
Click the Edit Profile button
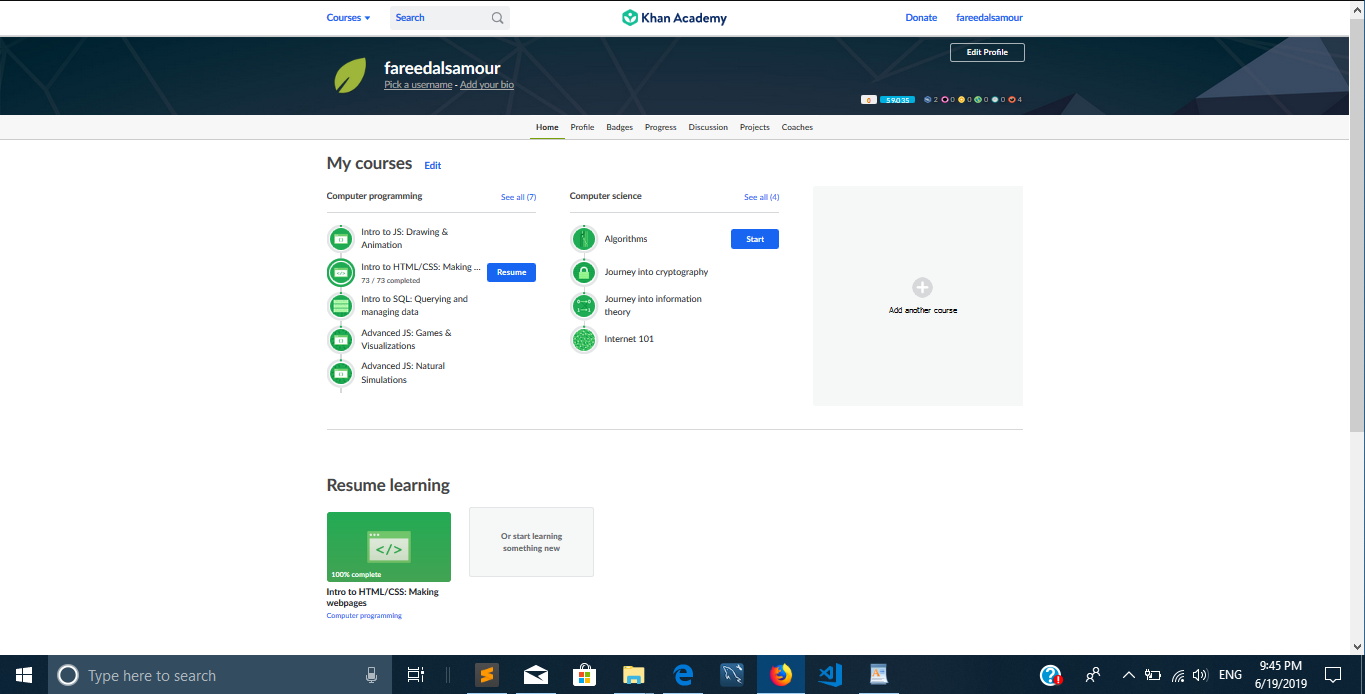(x=987, y=52)
